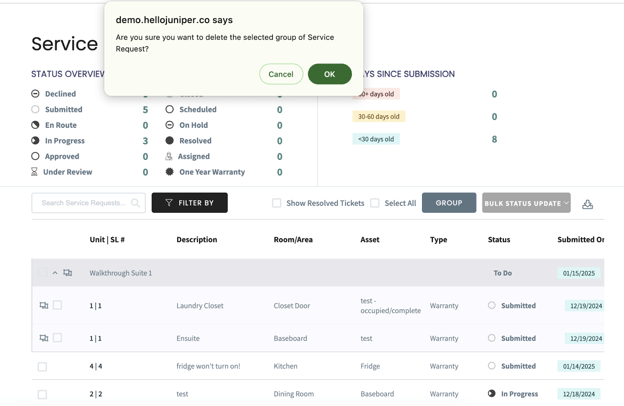Image resolution: width=624 pixels, height=406 pixels.
Task: Click the 01/14/2025 submitted date
Action: 579,366
